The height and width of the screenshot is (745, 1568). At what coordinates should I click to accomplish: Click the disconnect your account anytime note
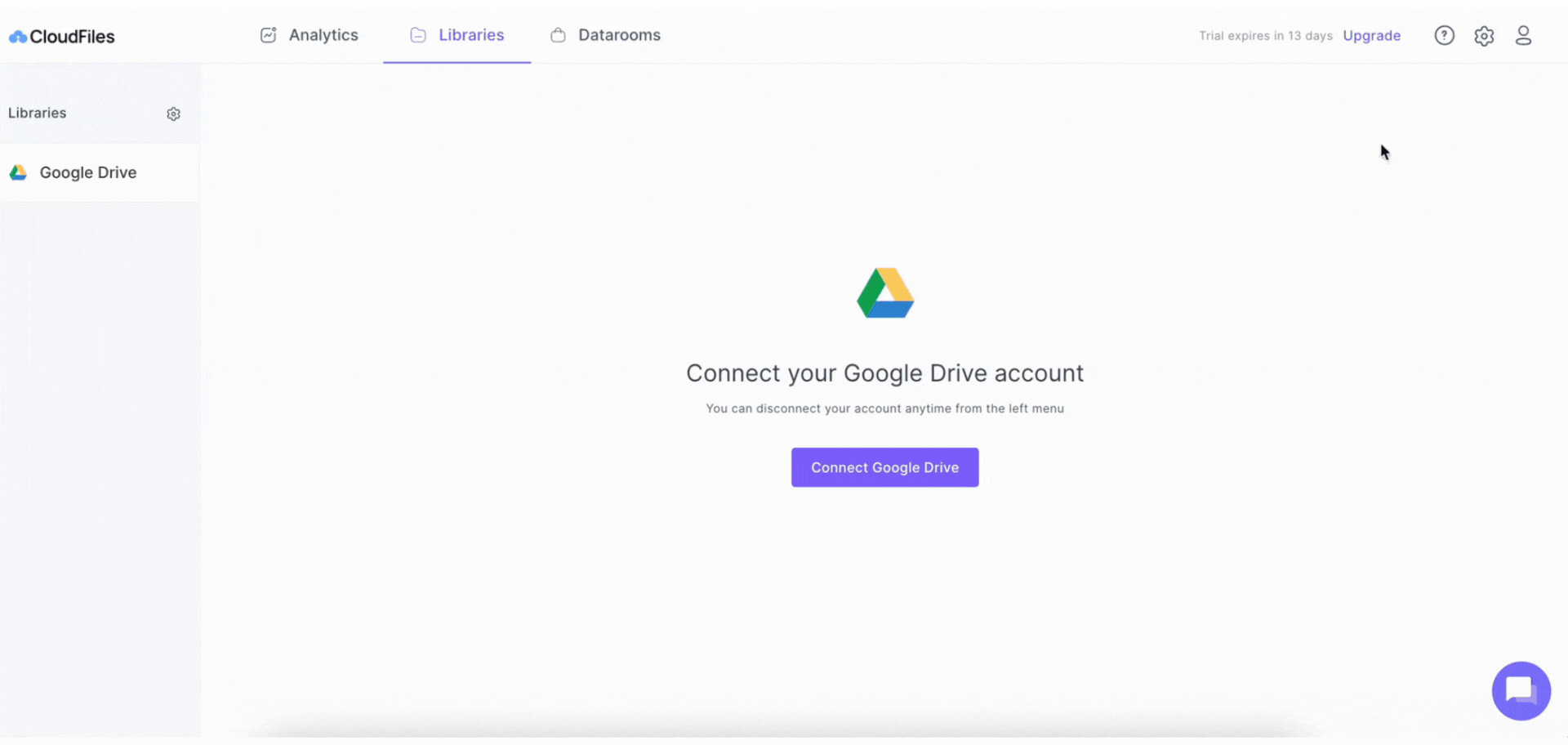click(x=884, y=408)
